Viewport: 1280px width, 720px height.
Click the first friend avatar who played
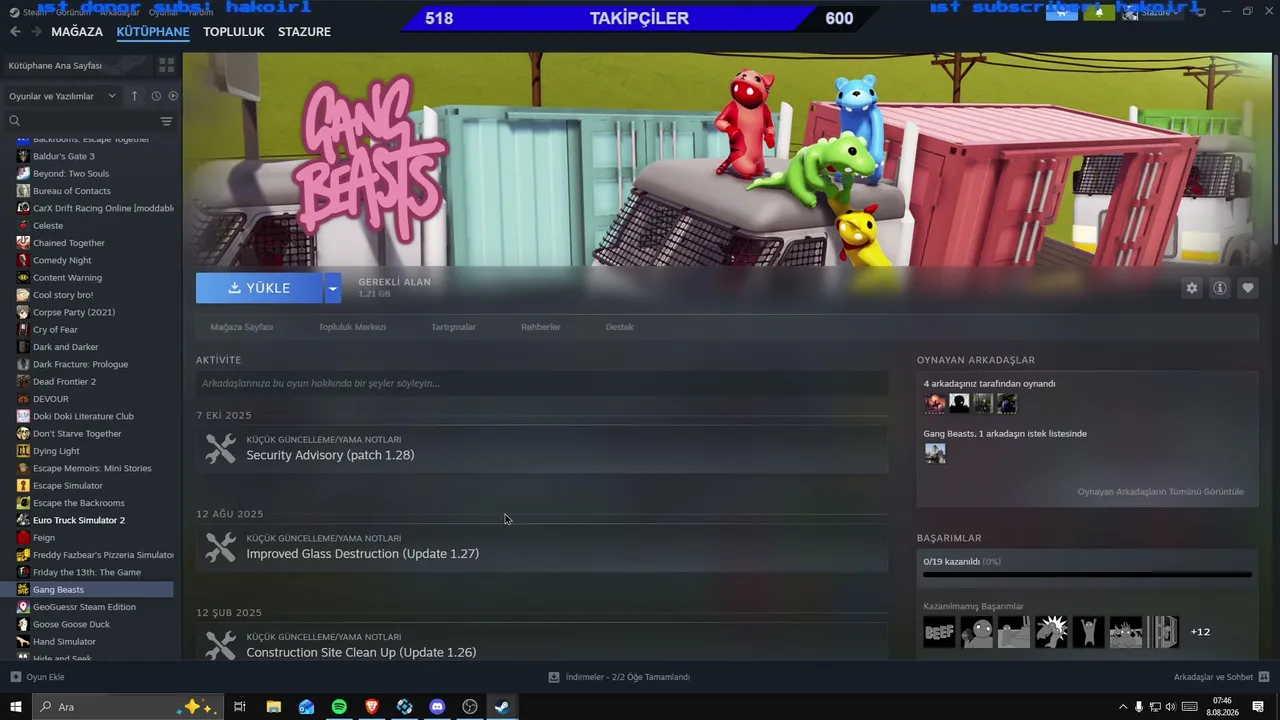pos(935,403)
